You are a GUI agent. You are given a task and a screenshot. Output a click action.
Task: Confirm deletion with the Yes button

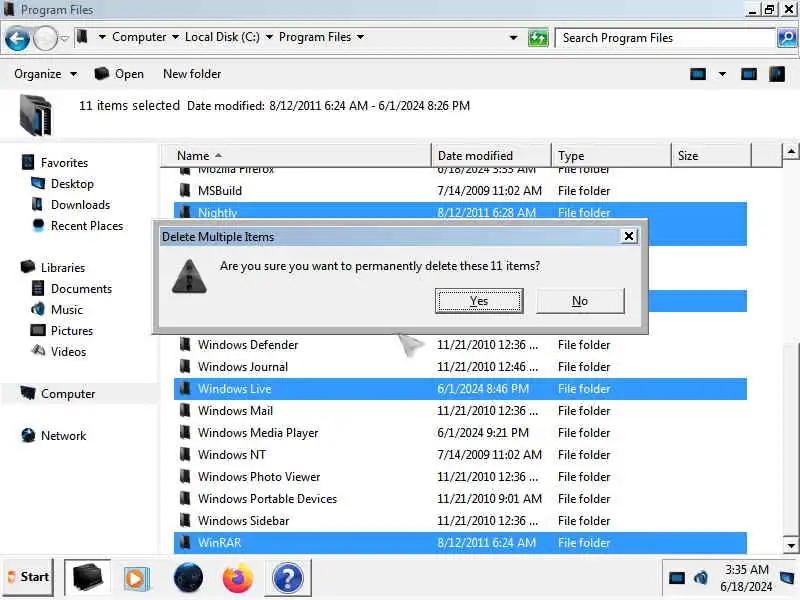tap(479, 301)
